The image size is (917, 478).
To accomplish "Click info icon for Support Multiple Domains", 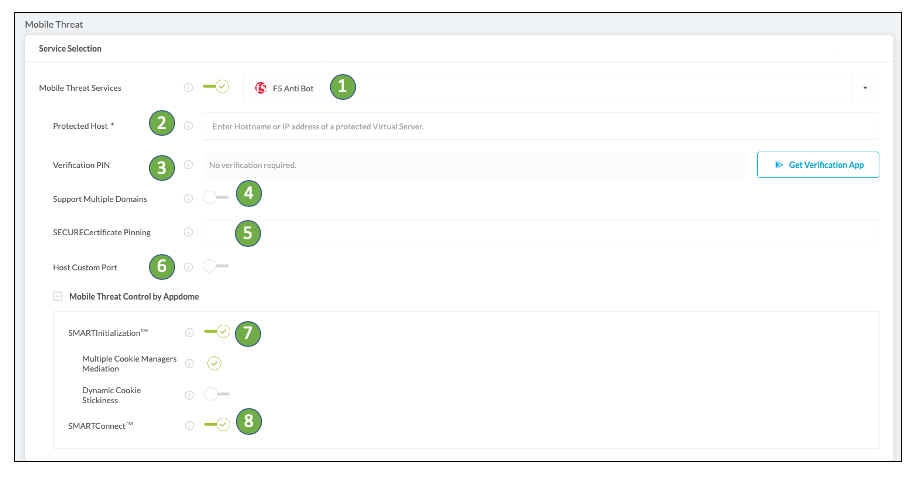I will [x=188, y=199].
